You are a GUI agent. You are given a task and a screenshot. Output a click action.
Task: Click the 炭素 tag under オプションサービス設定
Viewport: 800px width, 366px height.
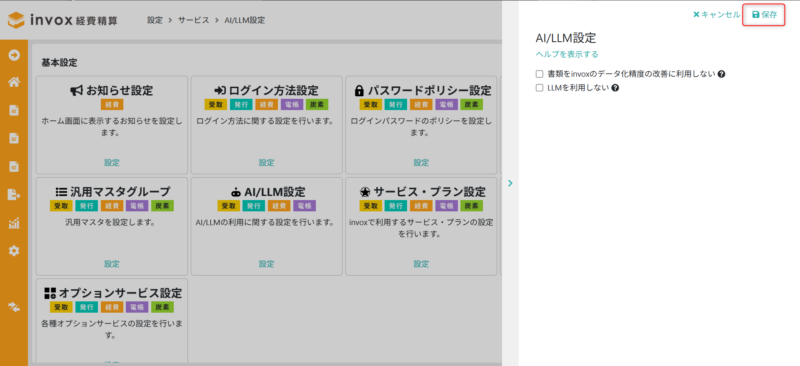(163, 307)
